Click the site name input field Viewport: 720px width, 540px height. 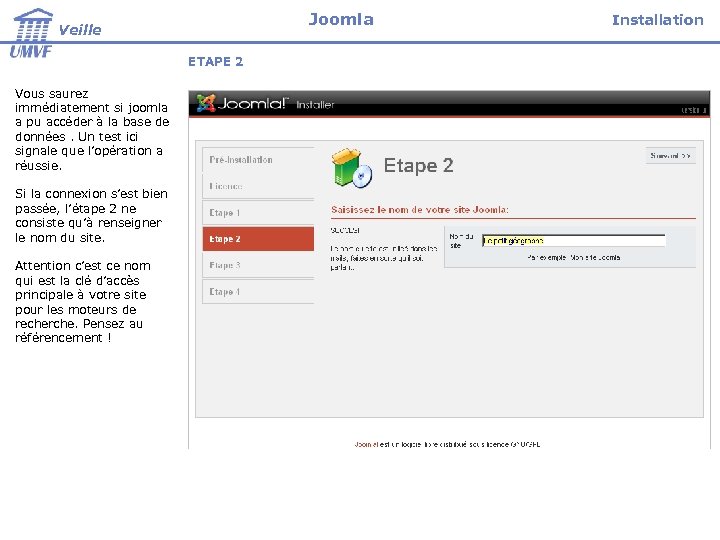click(574, 241)
